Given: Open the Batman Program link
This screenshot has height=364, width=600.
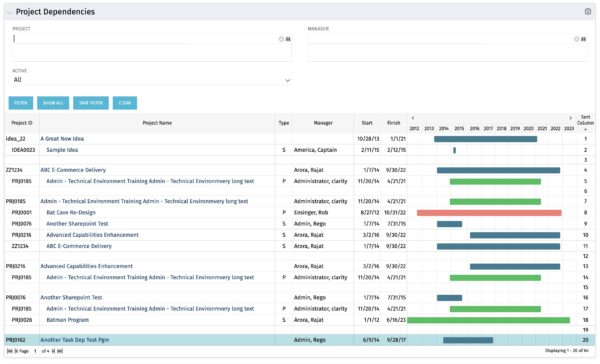Looking at the screenshot, I should click(x=67, y=320).
